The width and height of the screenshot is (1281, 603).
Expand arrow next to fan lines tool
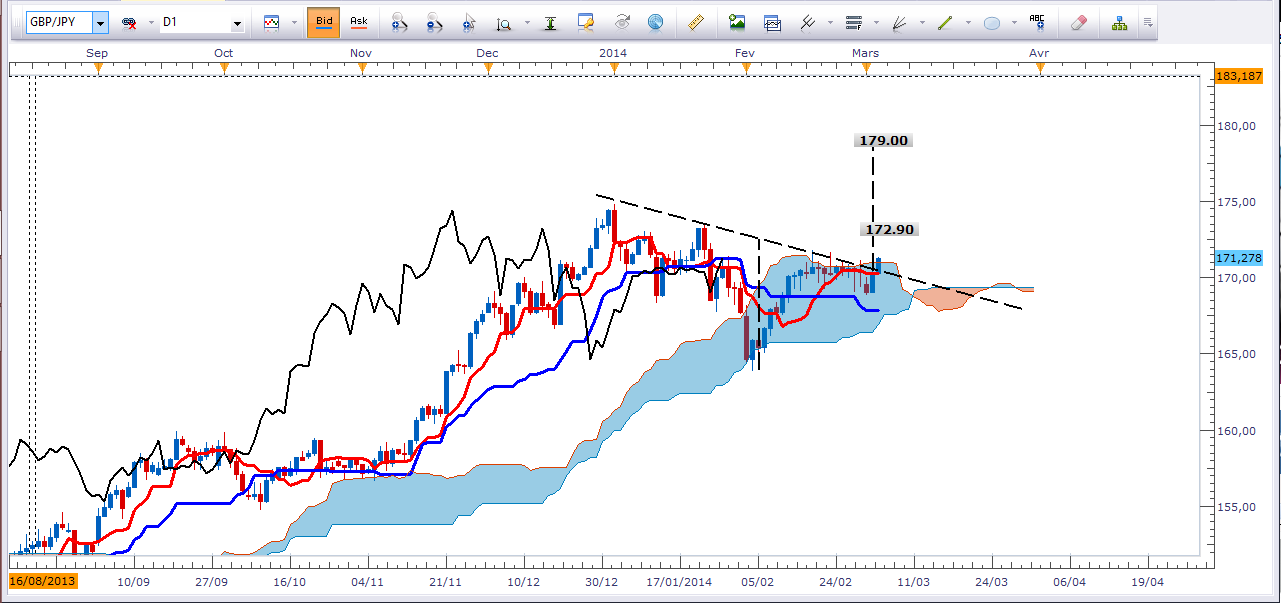pos(922,22)
